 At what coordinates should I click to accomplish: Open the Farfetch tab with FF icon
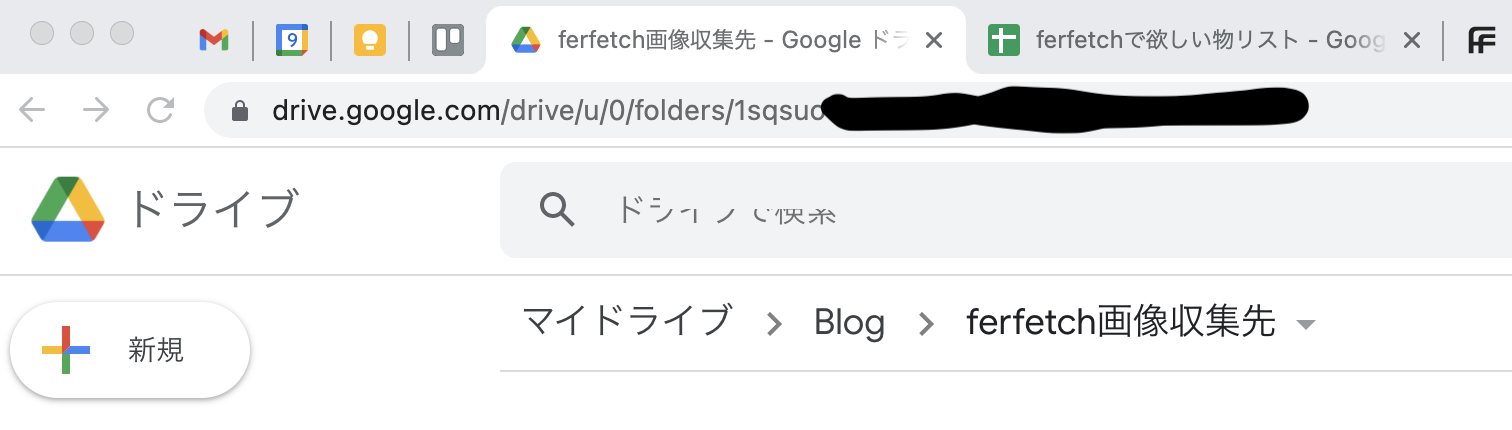pyautogui.click(x=1481, y=40)
